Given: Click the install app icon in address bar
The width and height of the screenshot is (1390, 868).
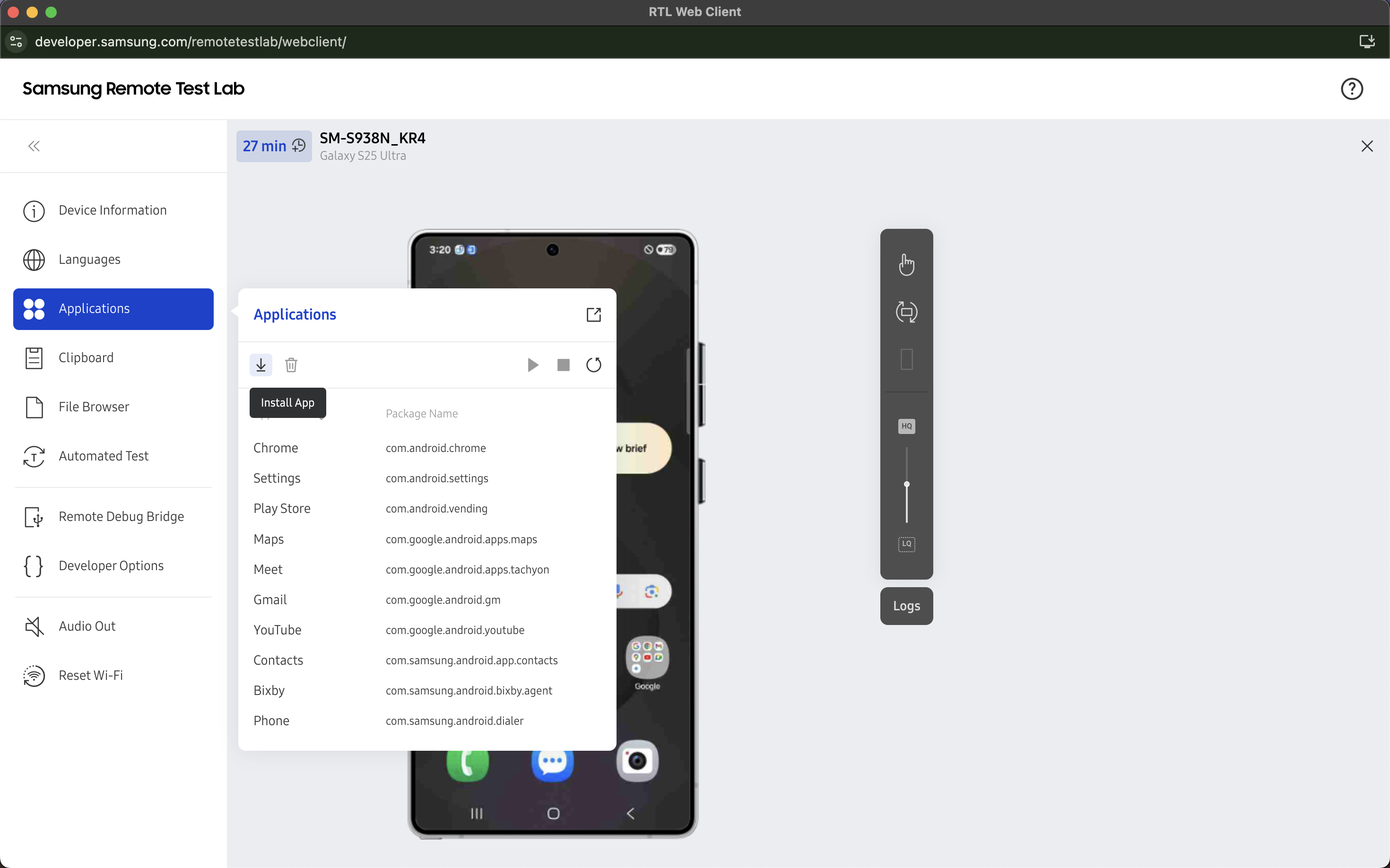Looking at the screenshot, I should 1366,42.
